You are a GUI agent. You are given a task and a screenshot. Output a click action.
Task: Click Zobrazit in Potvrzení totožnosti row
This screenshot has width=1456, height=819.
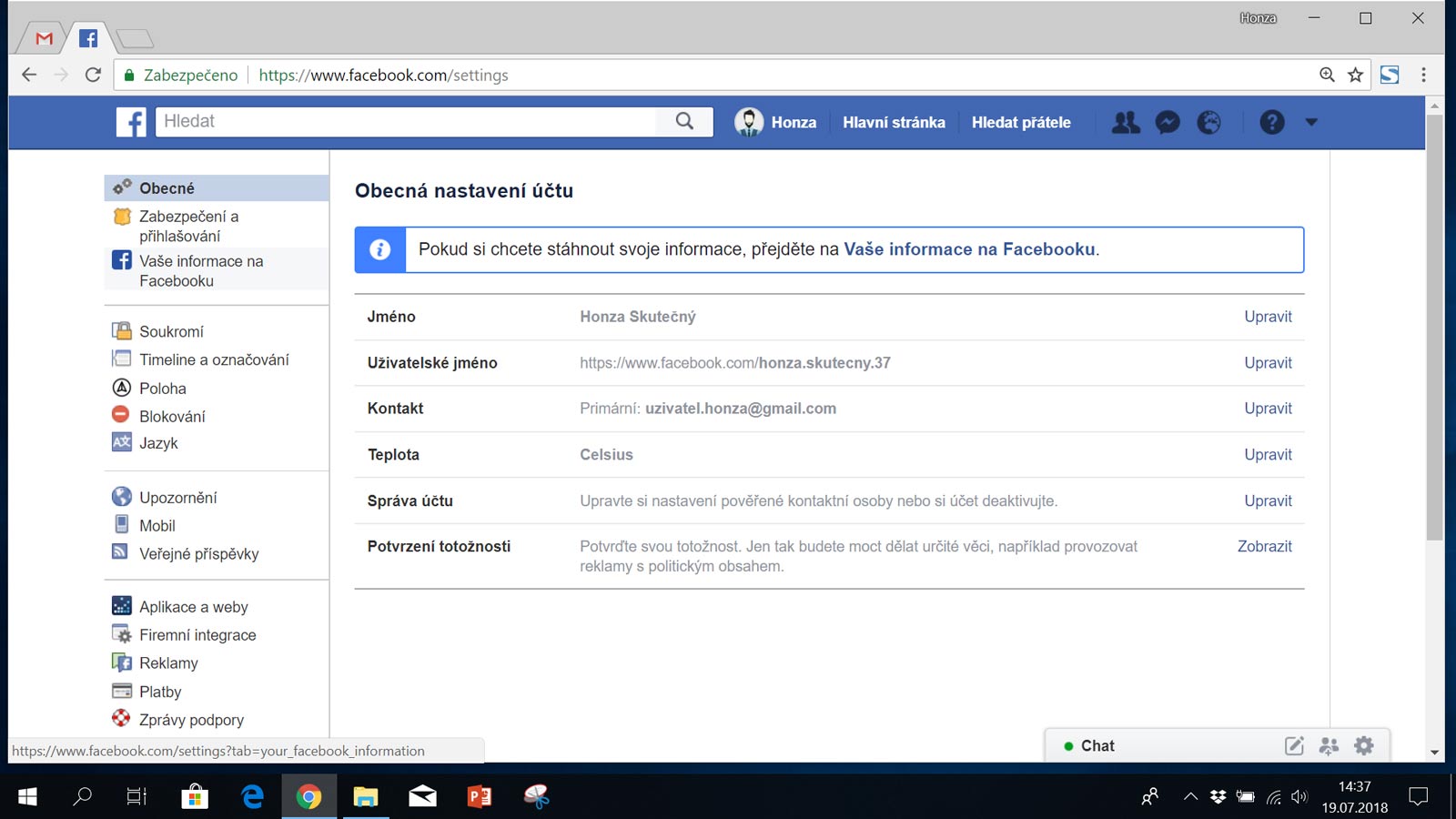[1264, 546]
